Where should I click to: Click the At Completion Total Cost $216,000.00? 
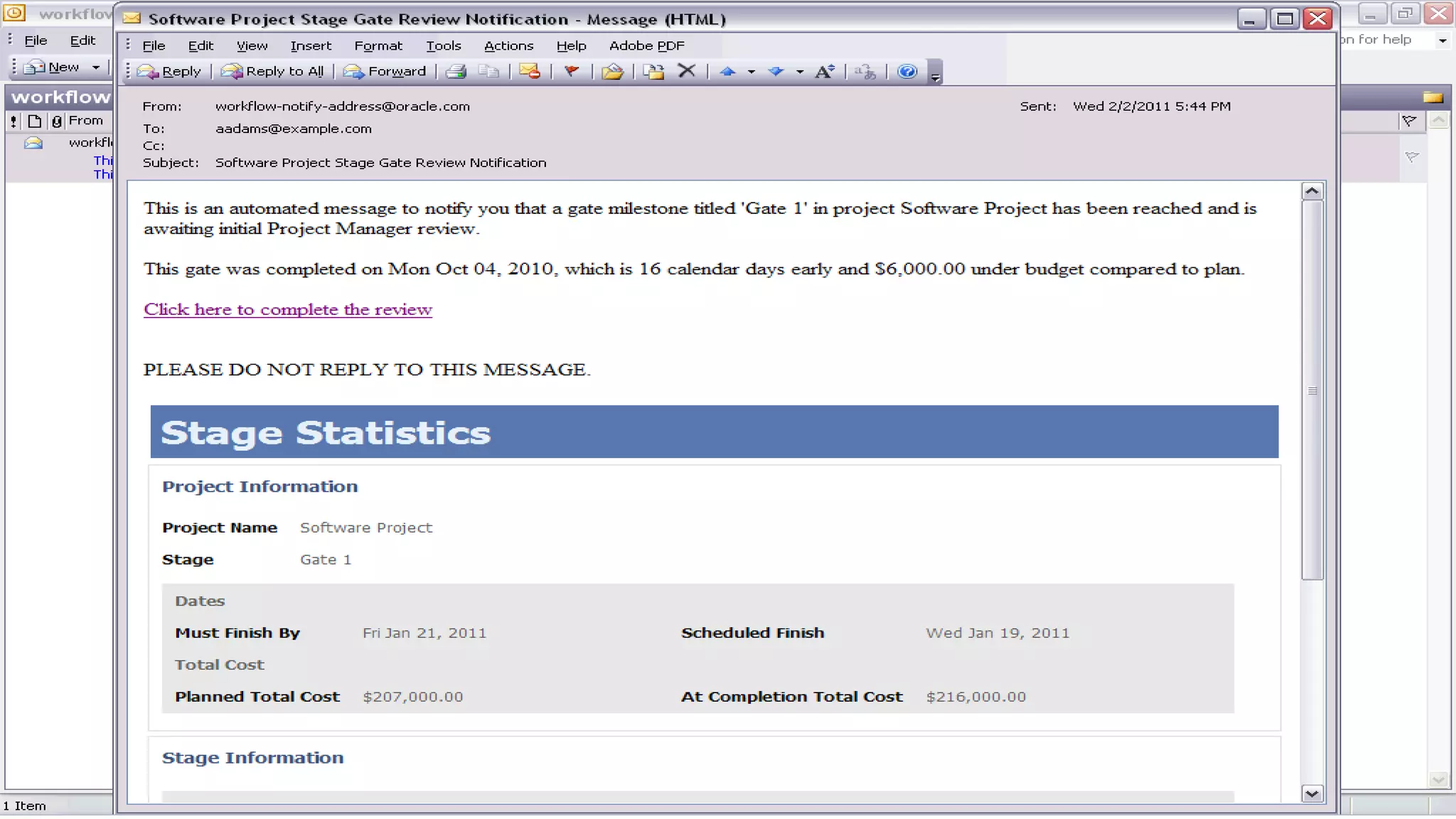(x=975, y=697)
